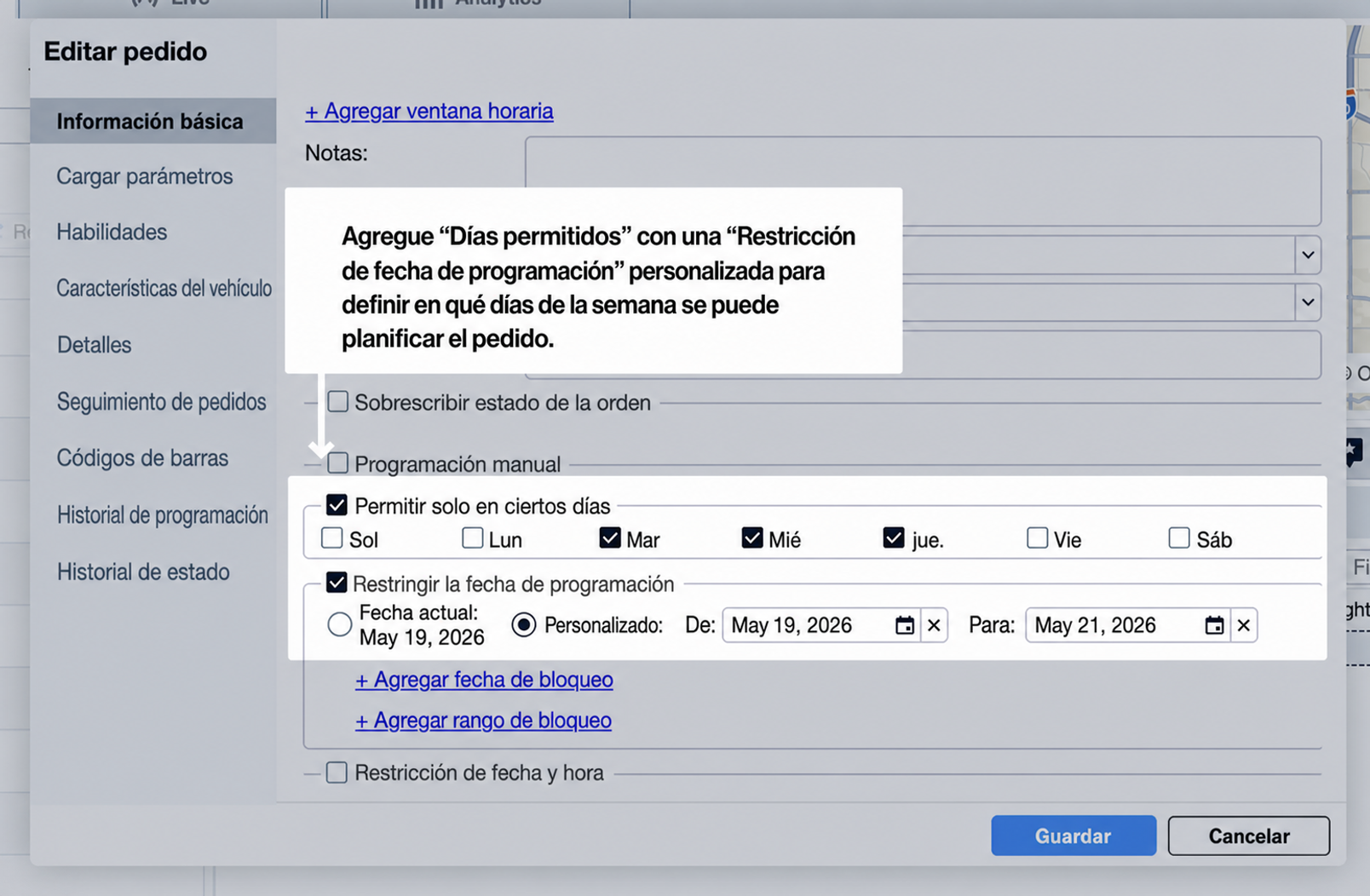The height and width of the screenshot is (896, 1370).
Task: Uncheck the Mié day checkbox
Action: (x=751, y=538)
